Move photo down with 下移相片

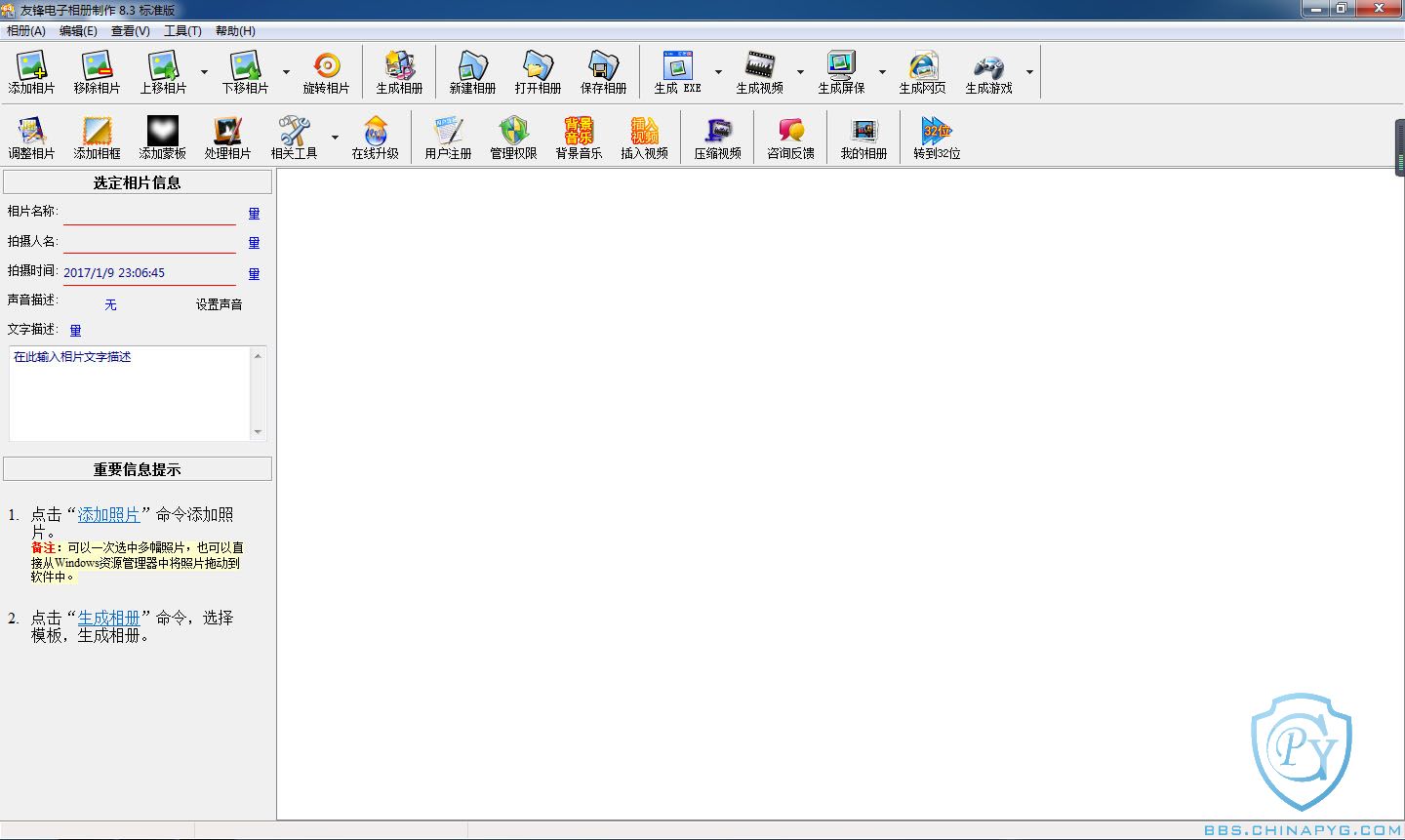(x=245, y=72)
